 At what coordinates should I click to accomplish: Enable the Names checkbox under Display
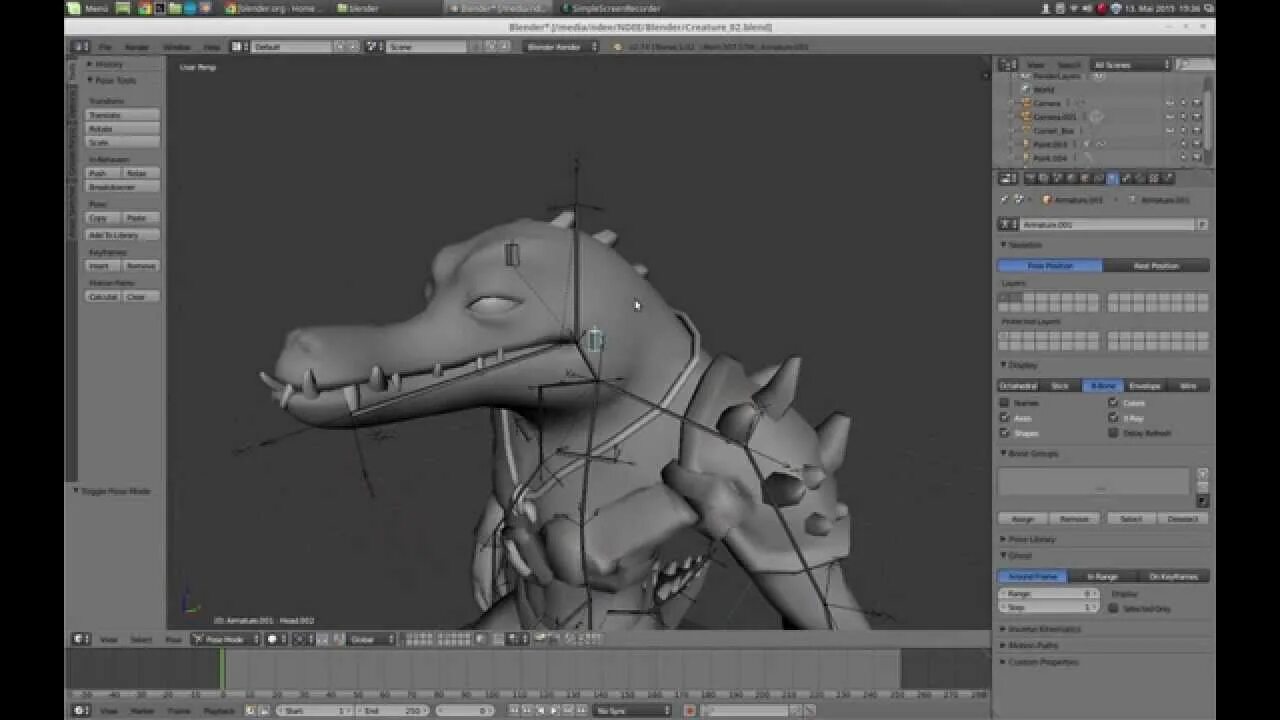click(x=1005, y=402)
